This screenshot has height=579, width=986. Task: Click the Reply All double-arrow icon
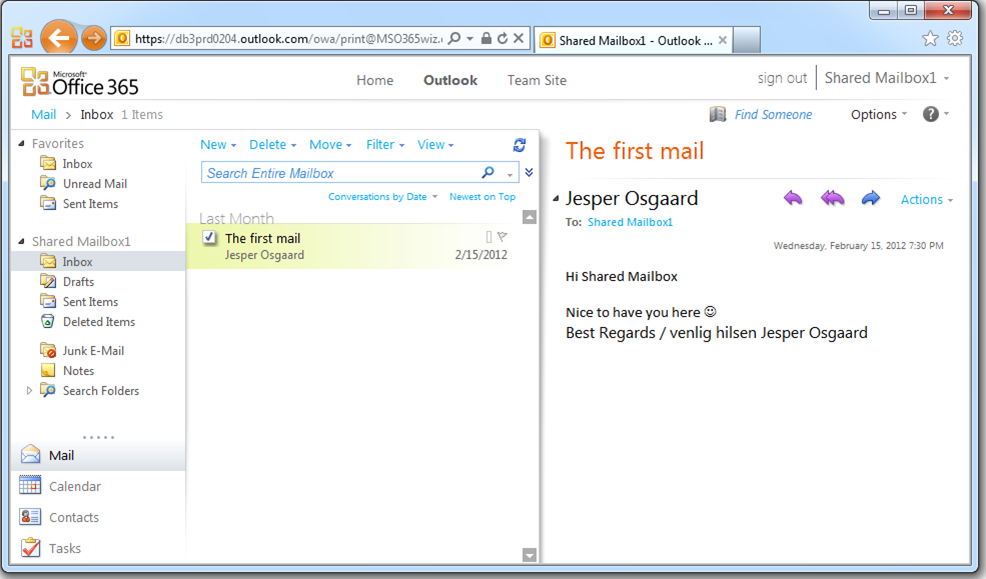point(832,199)
